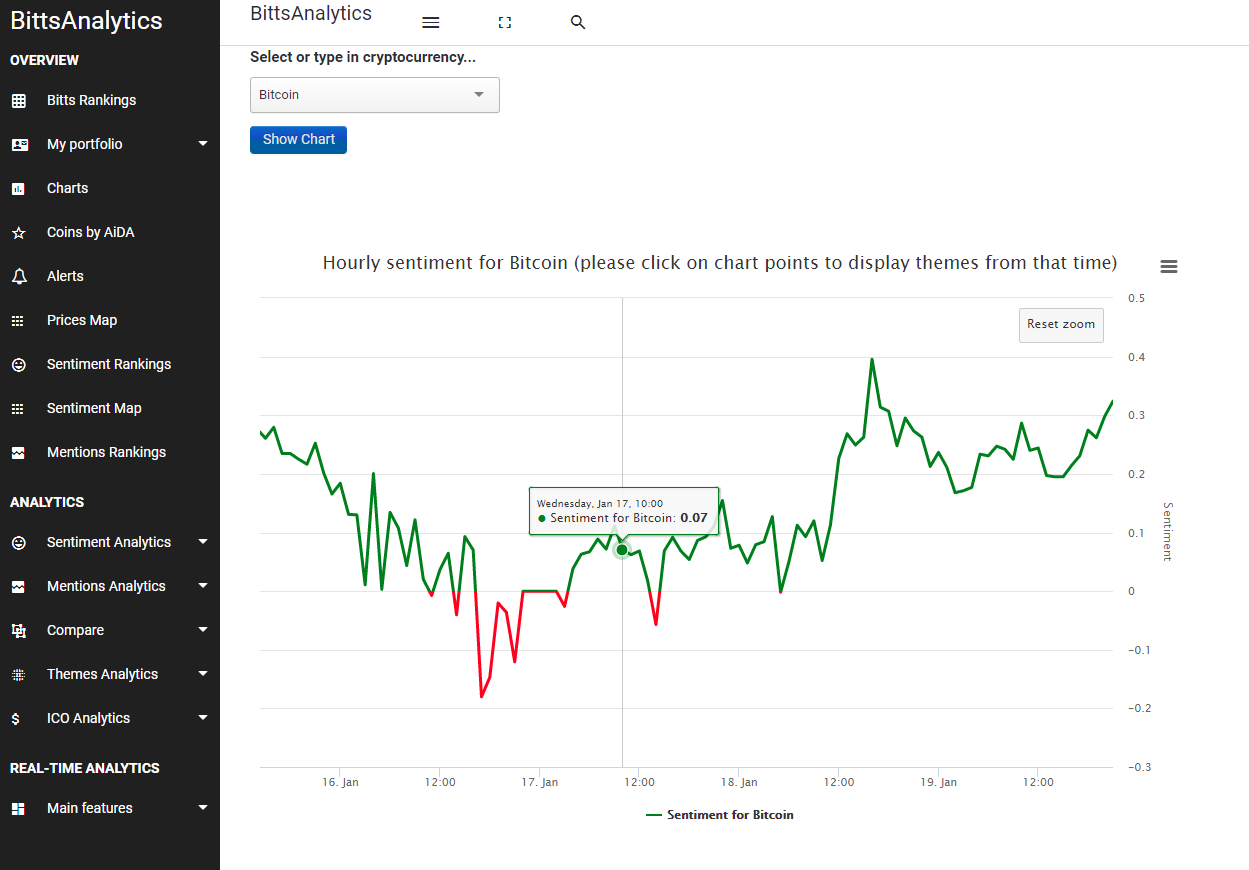Click the Mentions Rankings chart icon
The image size is (1249, 870).
[18, 452]
